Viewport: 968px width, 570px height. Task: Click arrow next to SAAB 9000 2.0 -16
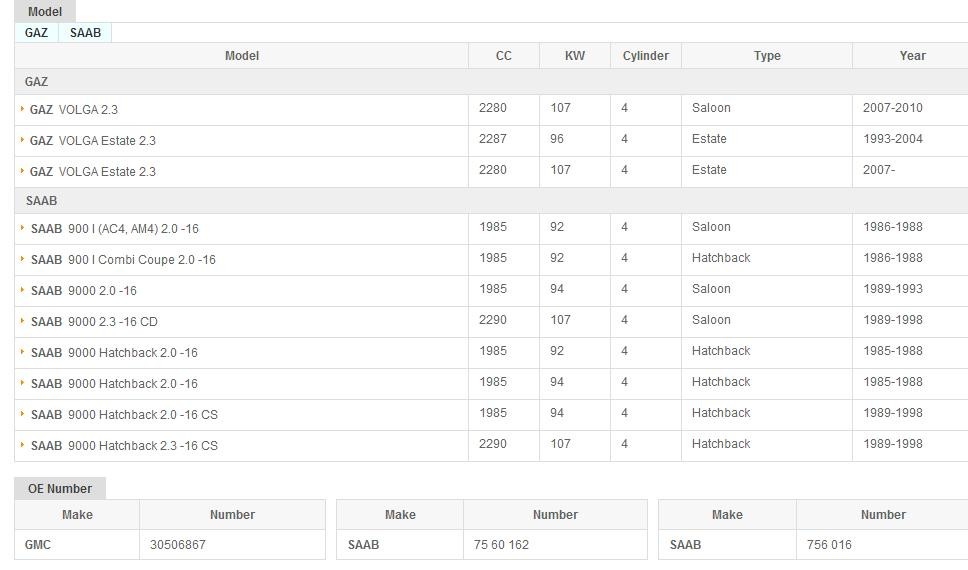click(x=22, y=290)
